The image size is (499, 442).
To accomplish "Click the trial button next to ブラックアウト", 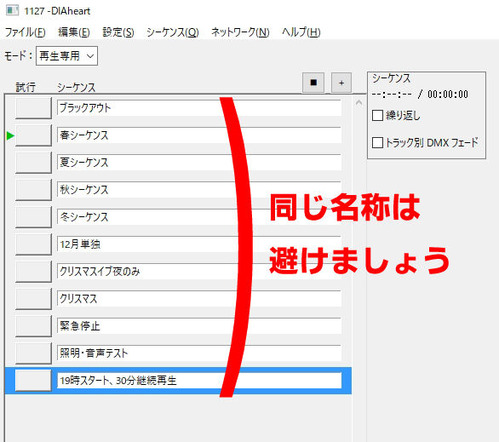I will tap(33, 108).
